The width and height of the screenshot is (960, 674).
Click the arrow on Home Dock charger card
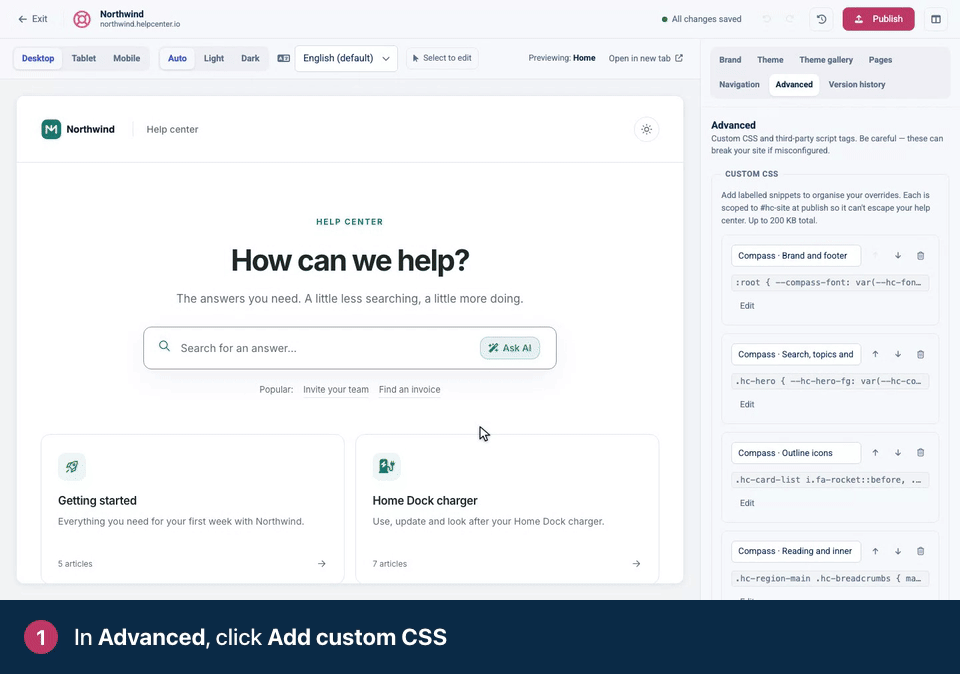(637, 564)
